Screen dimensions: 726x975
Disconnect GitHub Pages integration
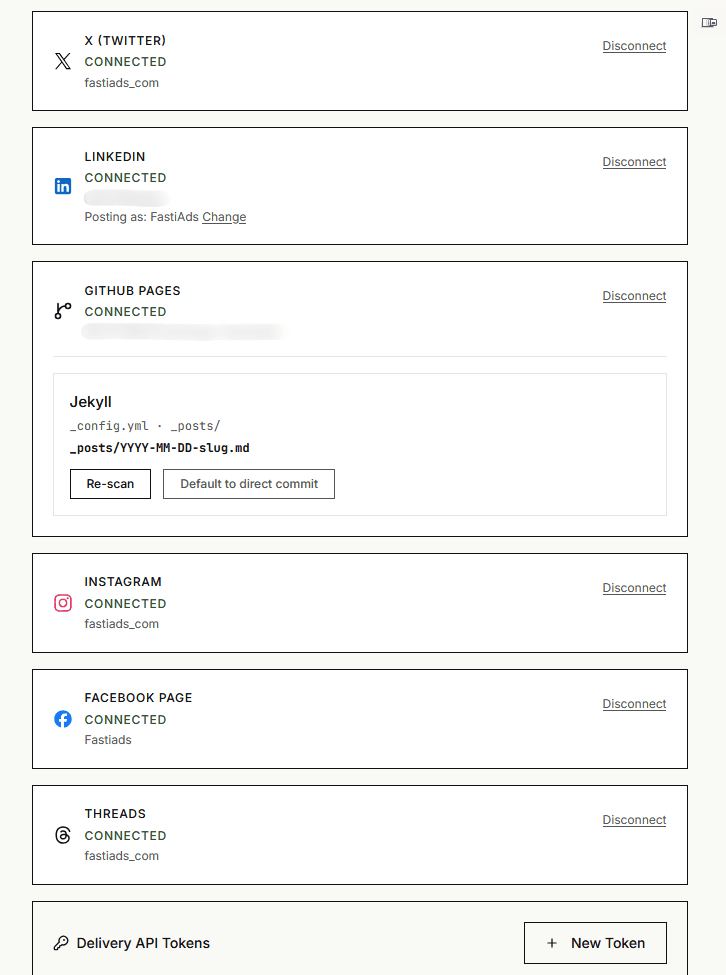coord(634,296)
